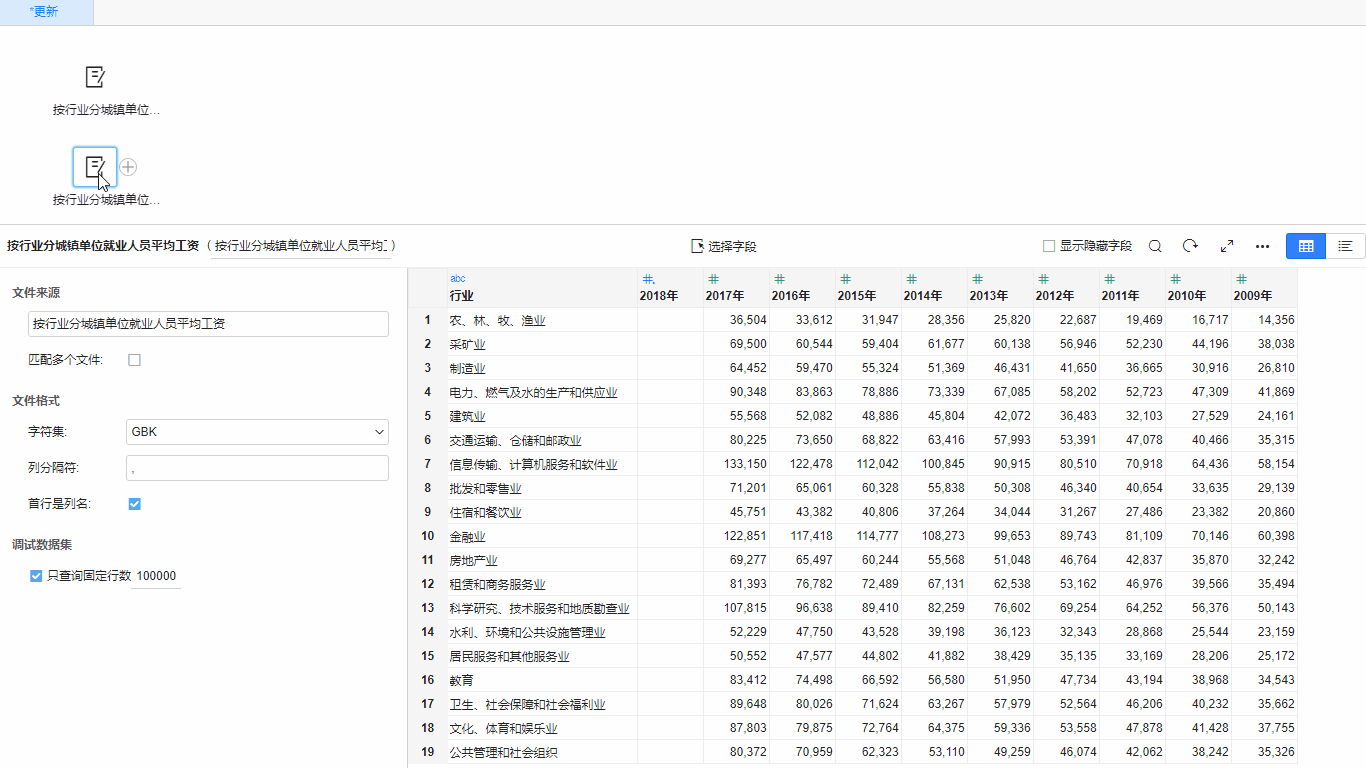Click the 列分隔符 input field
The height and width of the screenshot is (768, 1366).
click(257, 468)
